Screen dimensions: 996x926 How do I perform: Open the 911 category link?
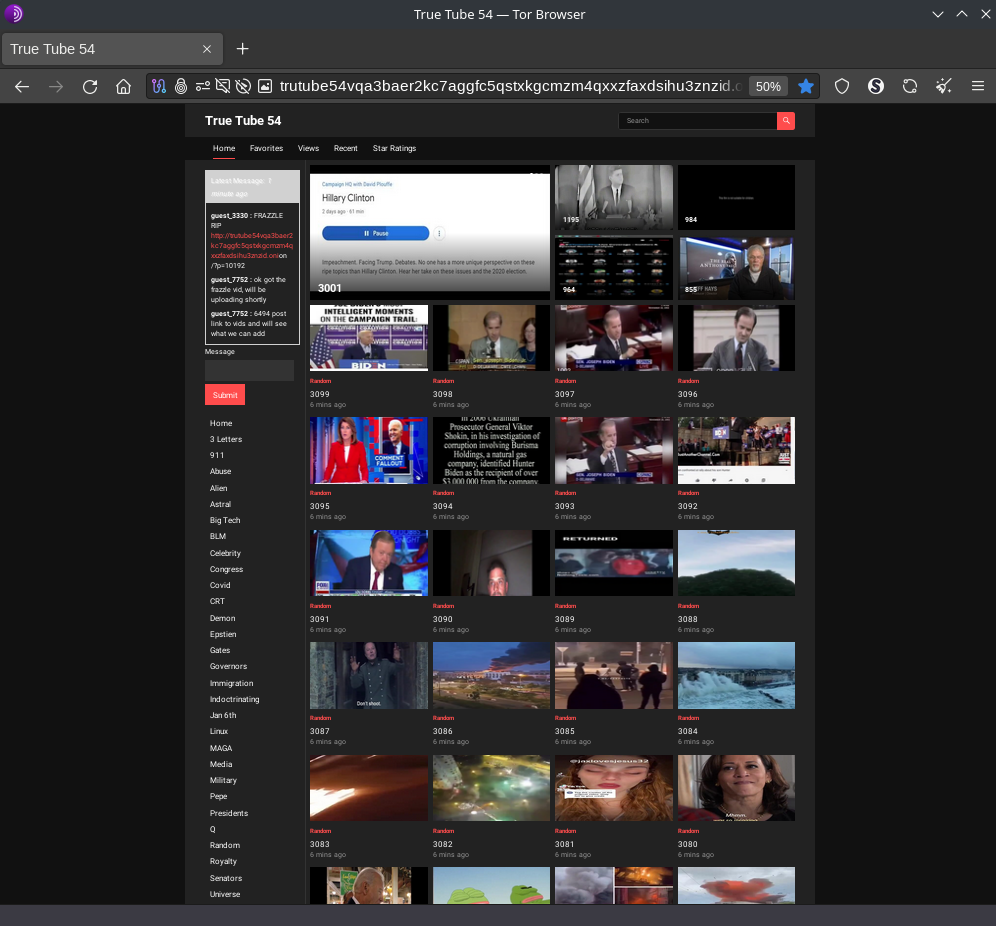pos(217,455)
